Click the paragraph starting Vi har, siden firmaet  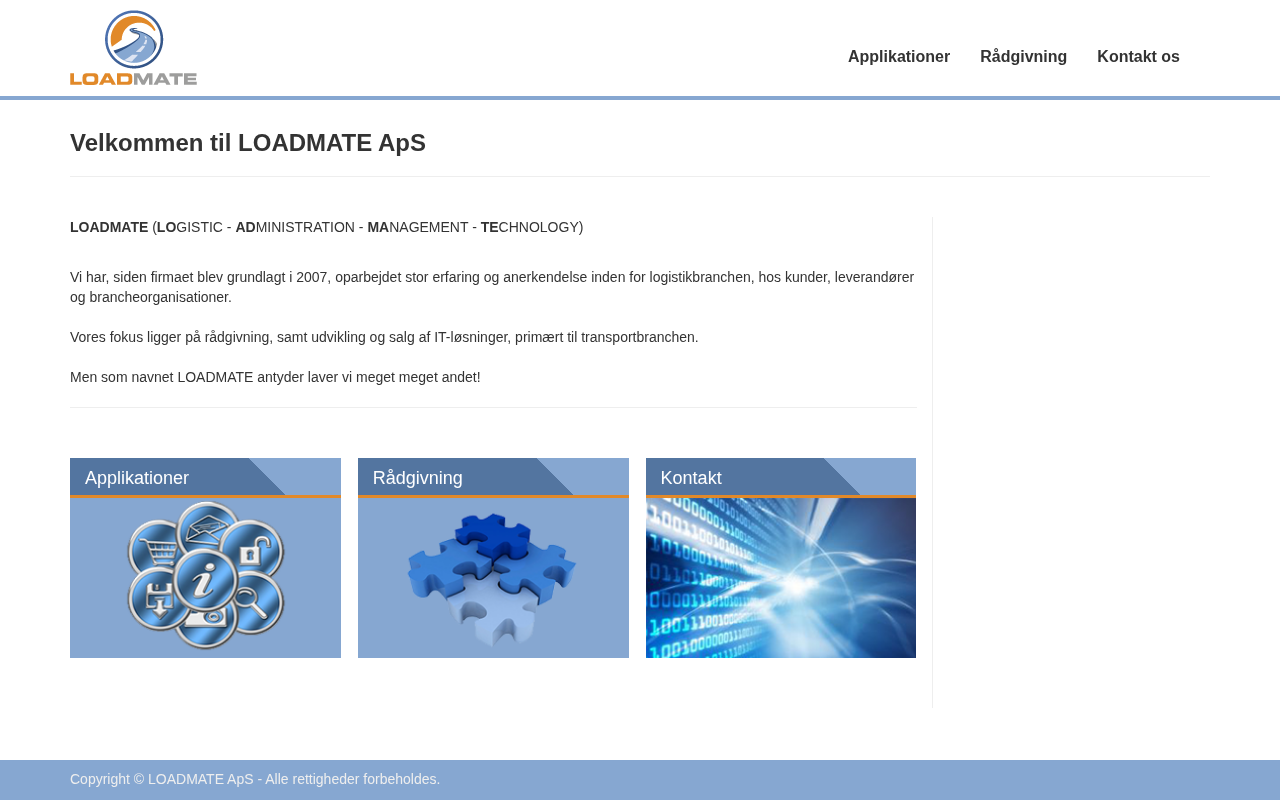coord(492,287)
